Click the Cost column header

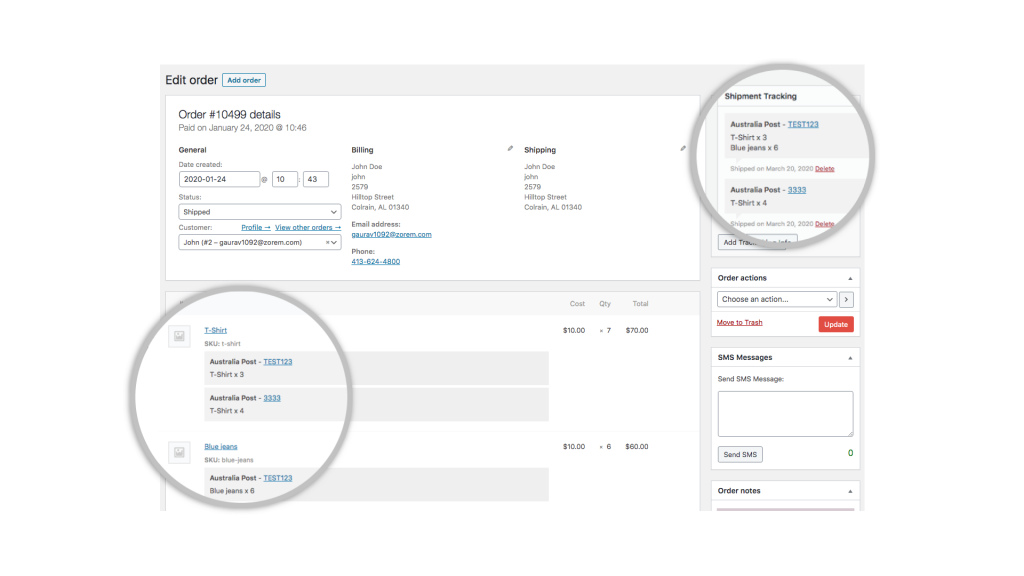pyautogui.click(x=577, y=304)
